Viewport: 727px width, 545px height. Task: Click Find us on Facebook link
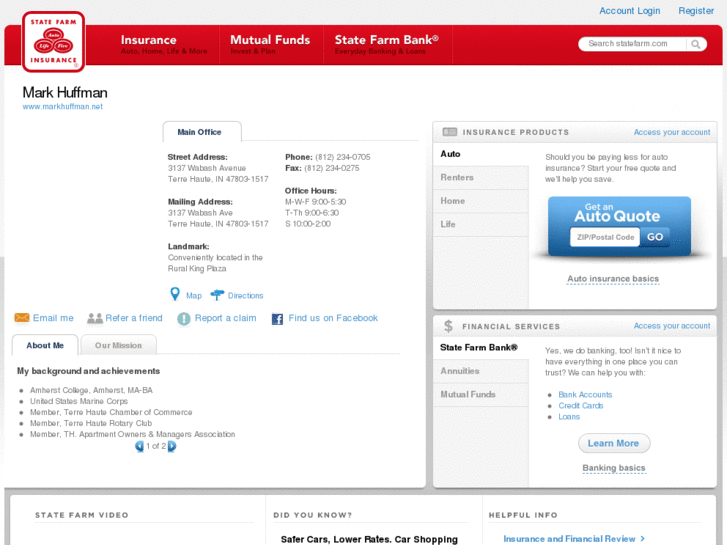(333, 318)
